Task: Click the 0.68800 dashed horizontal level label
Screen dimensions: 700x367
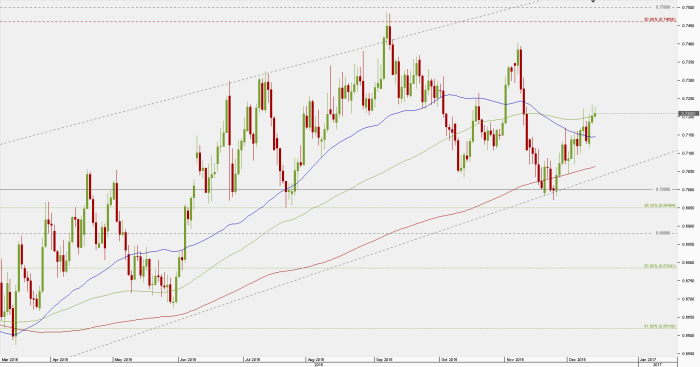Action: [663, 233]
